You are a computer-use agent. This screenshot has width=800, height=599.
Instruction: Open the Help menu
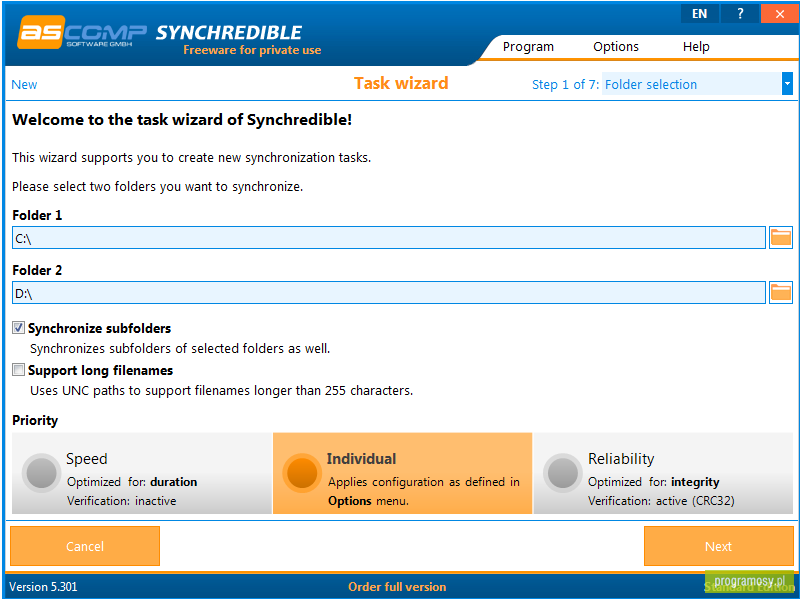696,46
